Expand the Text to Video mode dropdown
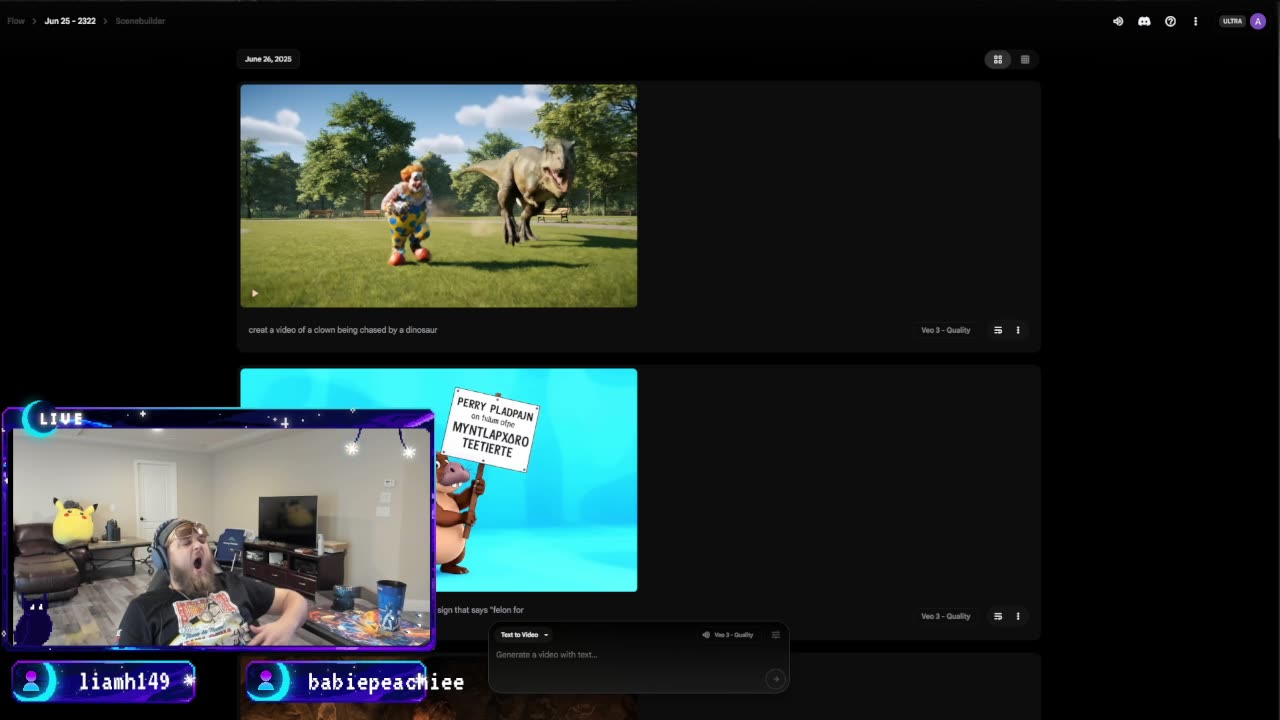The width and height of the screenshot is (1280, 720). [524, 635]
